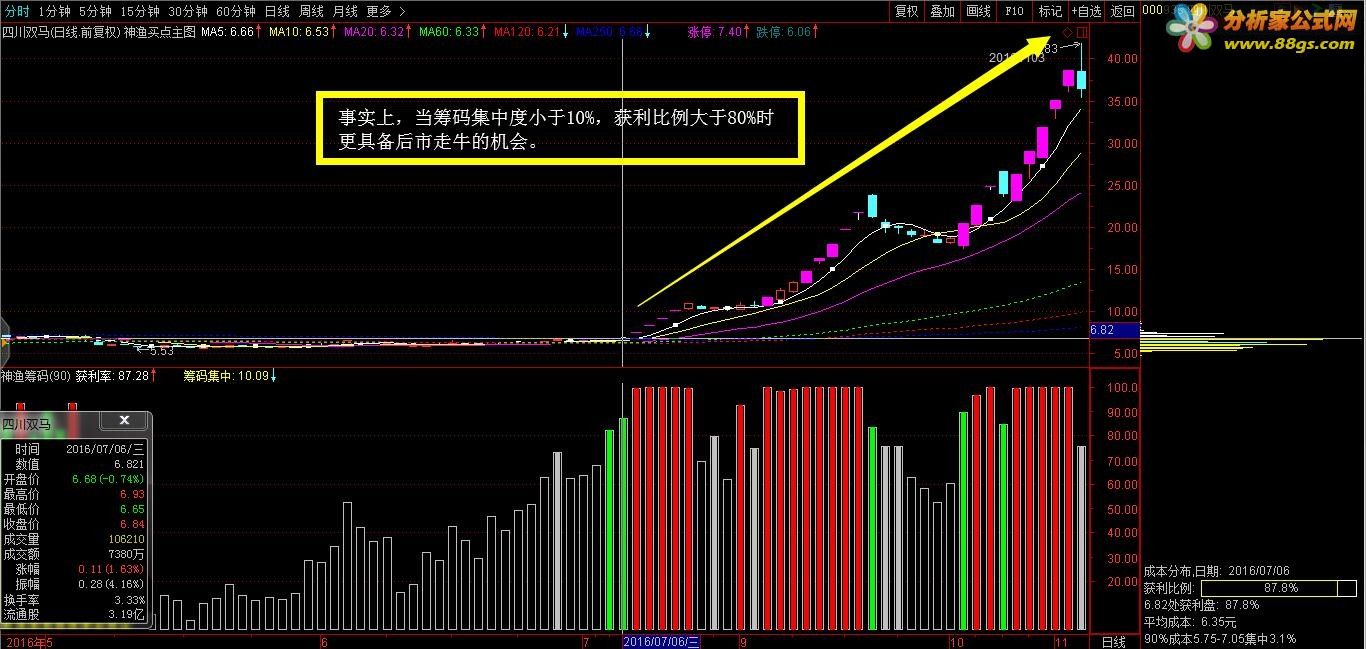Click the 流通股 3.19亿 row in info popup
Image resolution: width=1366 pixels, height=649 pixels.
(x=74, y=614)
